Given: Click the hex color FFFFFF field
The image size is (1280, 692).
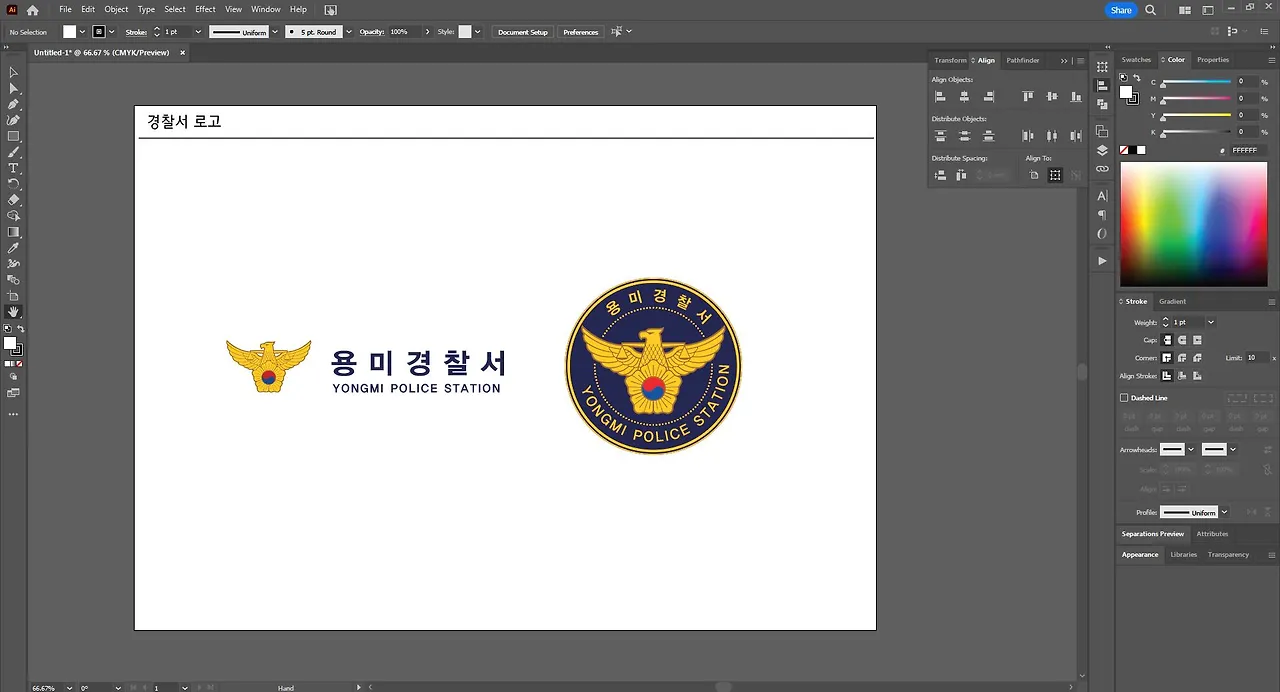Looking at the screenshot, I should coord(1246,150).
